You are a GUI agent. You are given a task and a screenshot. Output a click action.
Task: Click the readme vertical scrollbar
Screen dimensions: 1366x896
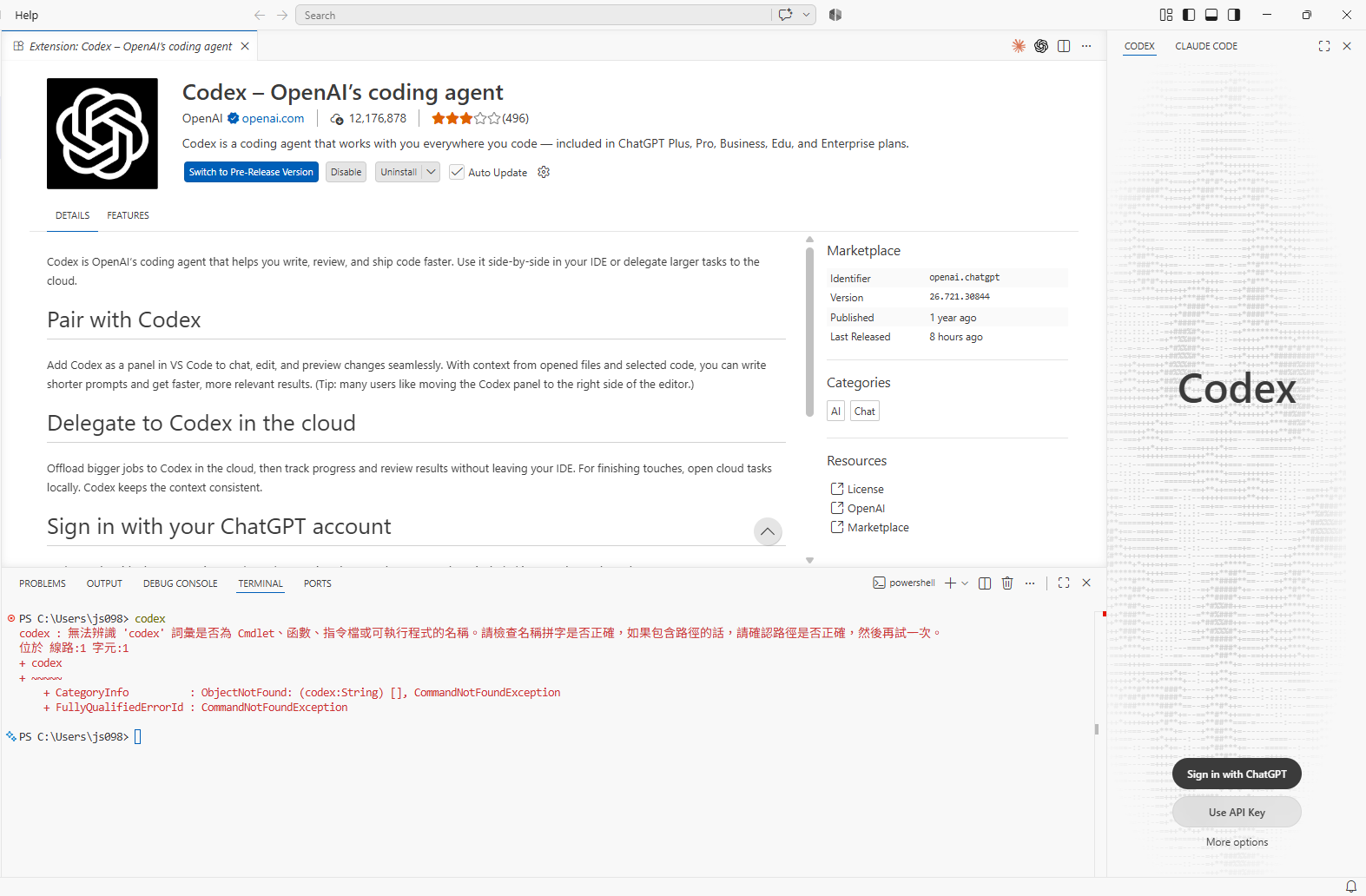coord(809,333)
